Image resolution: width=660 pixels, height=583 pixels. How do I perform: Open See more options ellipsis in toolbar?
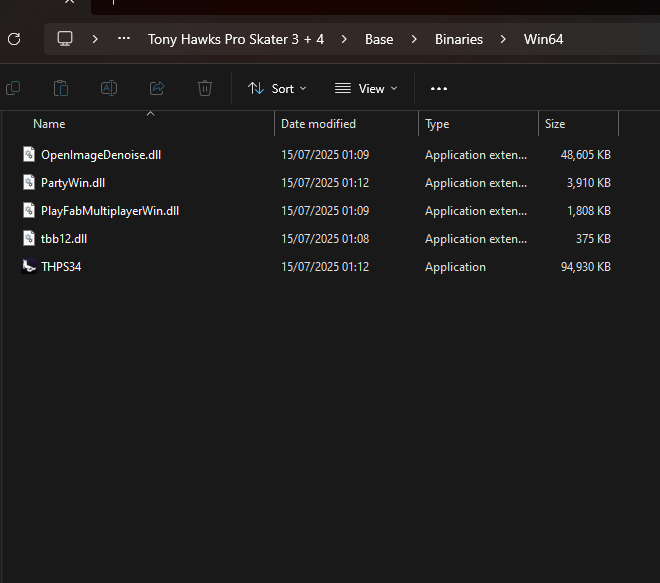(438, 88)
